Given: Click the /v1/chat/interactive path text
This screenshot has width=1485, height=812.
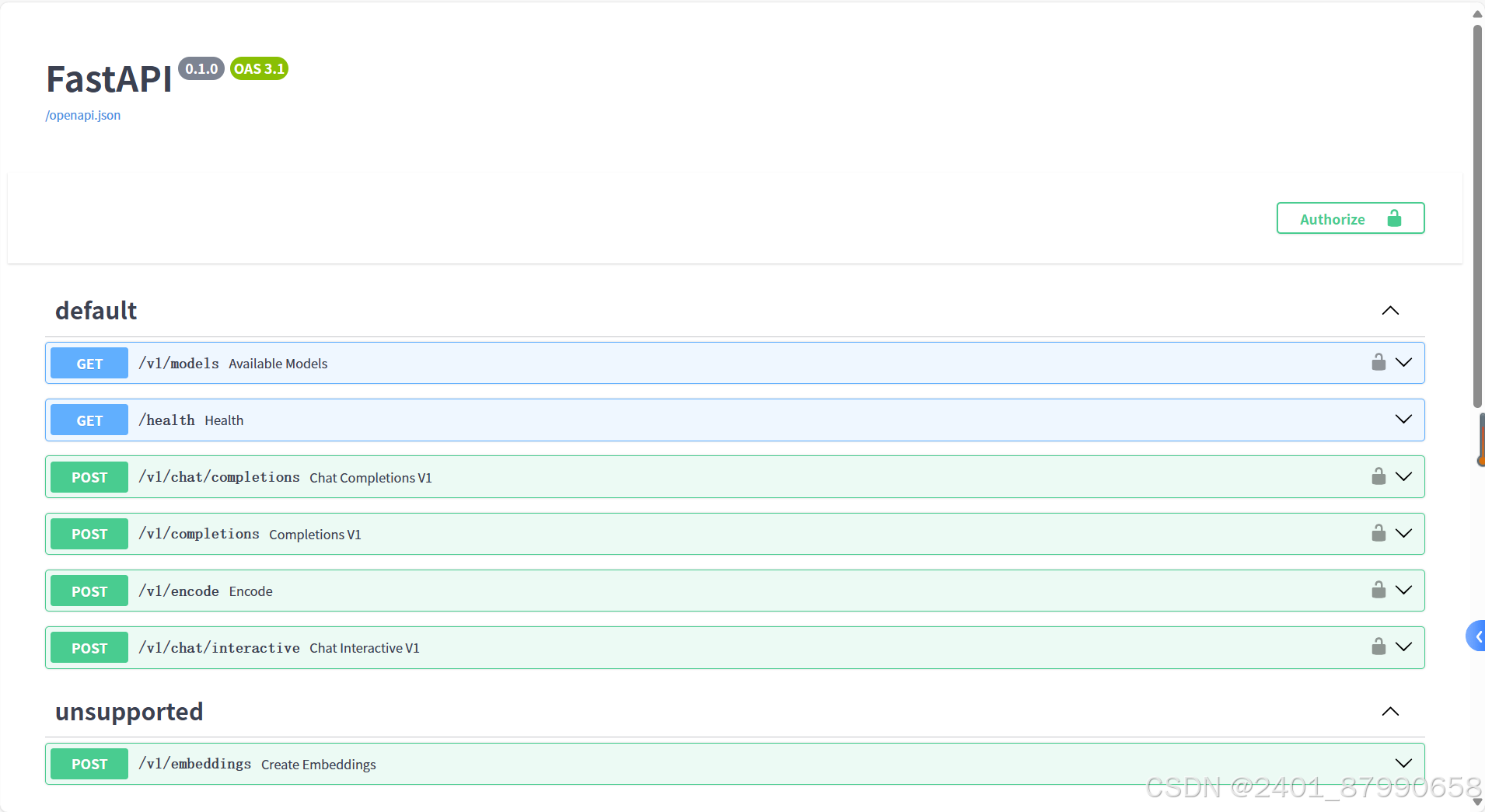Looking at the screenshot, I should (219, 647).
